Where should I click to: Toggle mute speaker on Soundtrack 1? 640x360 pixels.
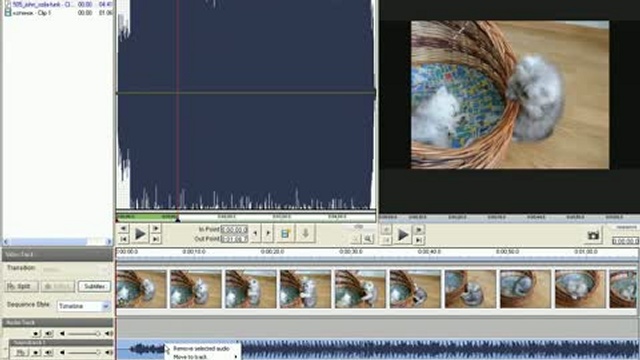(49, 352)
